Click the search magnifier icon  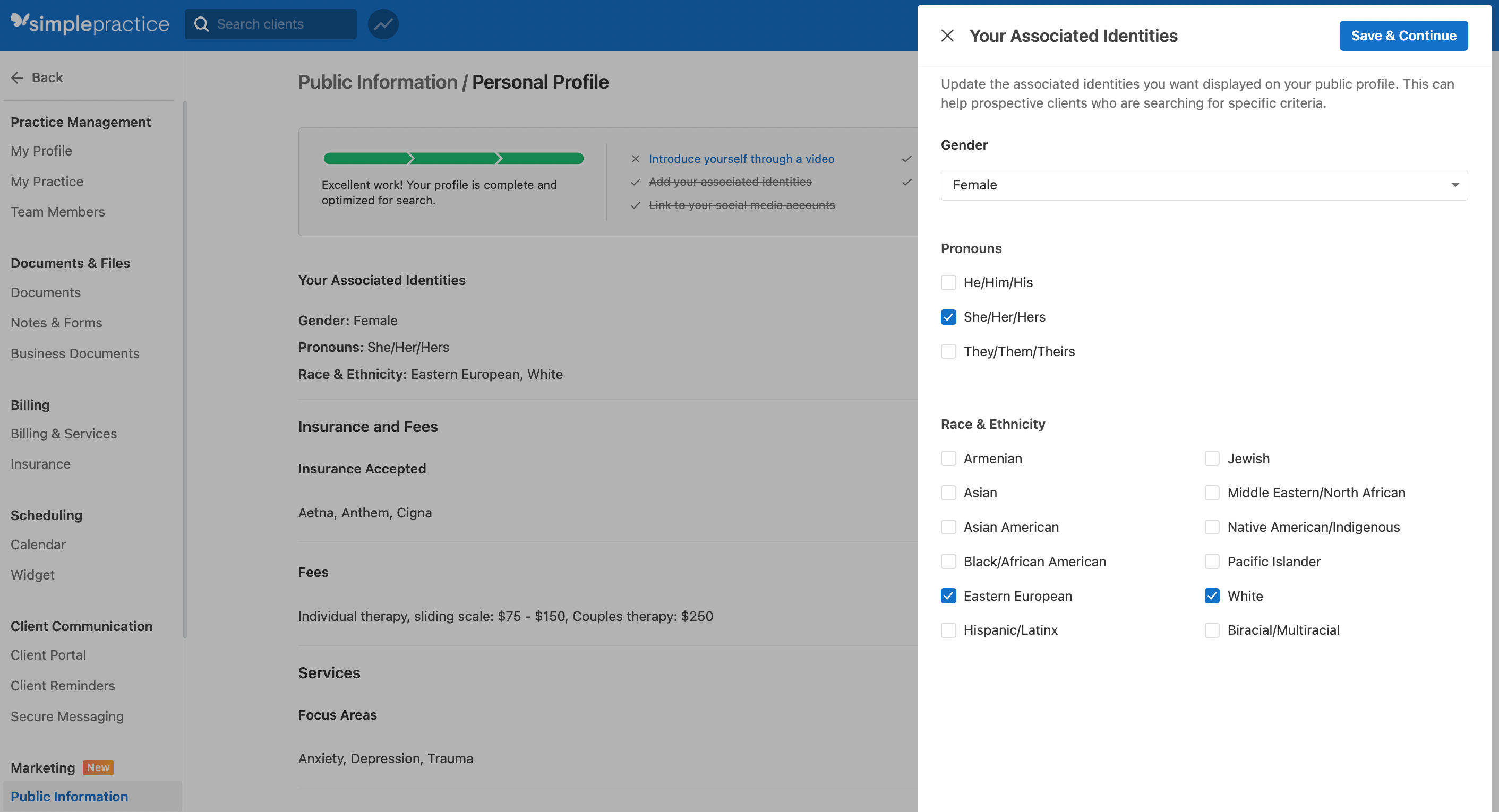[x=201, y=24]
